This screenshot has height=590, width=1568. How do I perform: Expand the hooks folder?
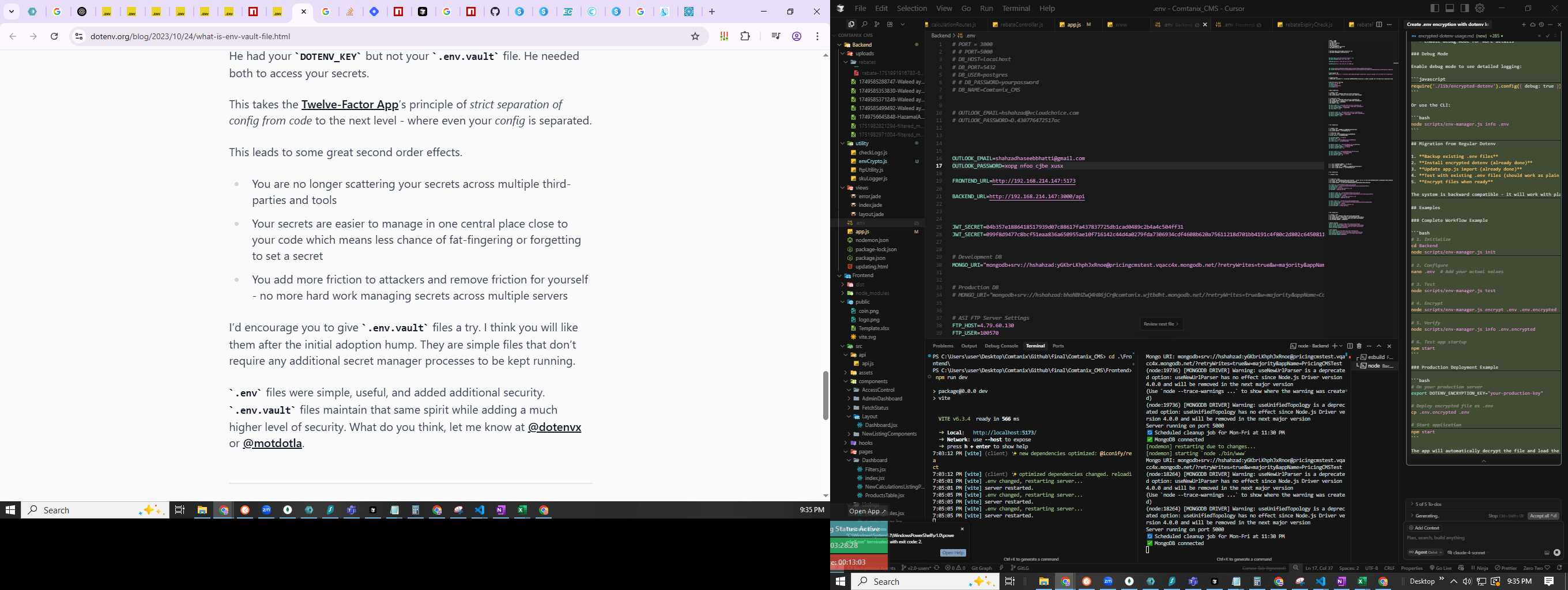pyautogui.click(x=846, y=443)
